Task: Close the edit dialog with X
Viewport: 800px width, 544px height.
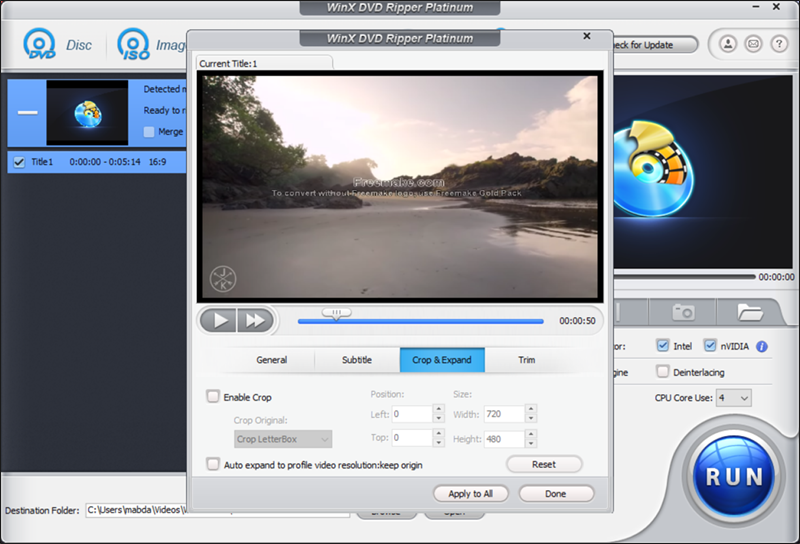Action: tap(587, 36)
